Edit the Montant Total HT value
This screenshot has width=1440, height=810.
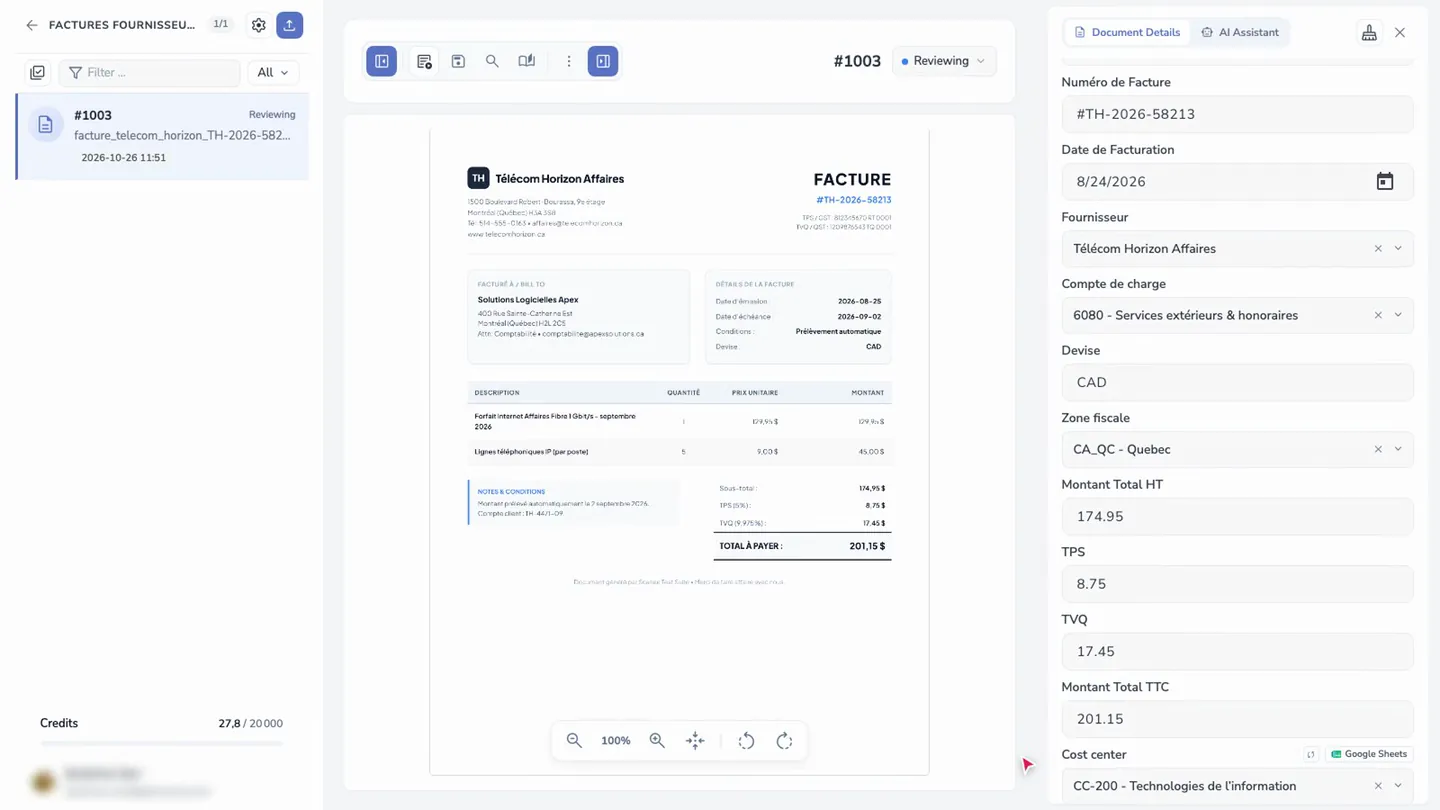(1237, 517)
